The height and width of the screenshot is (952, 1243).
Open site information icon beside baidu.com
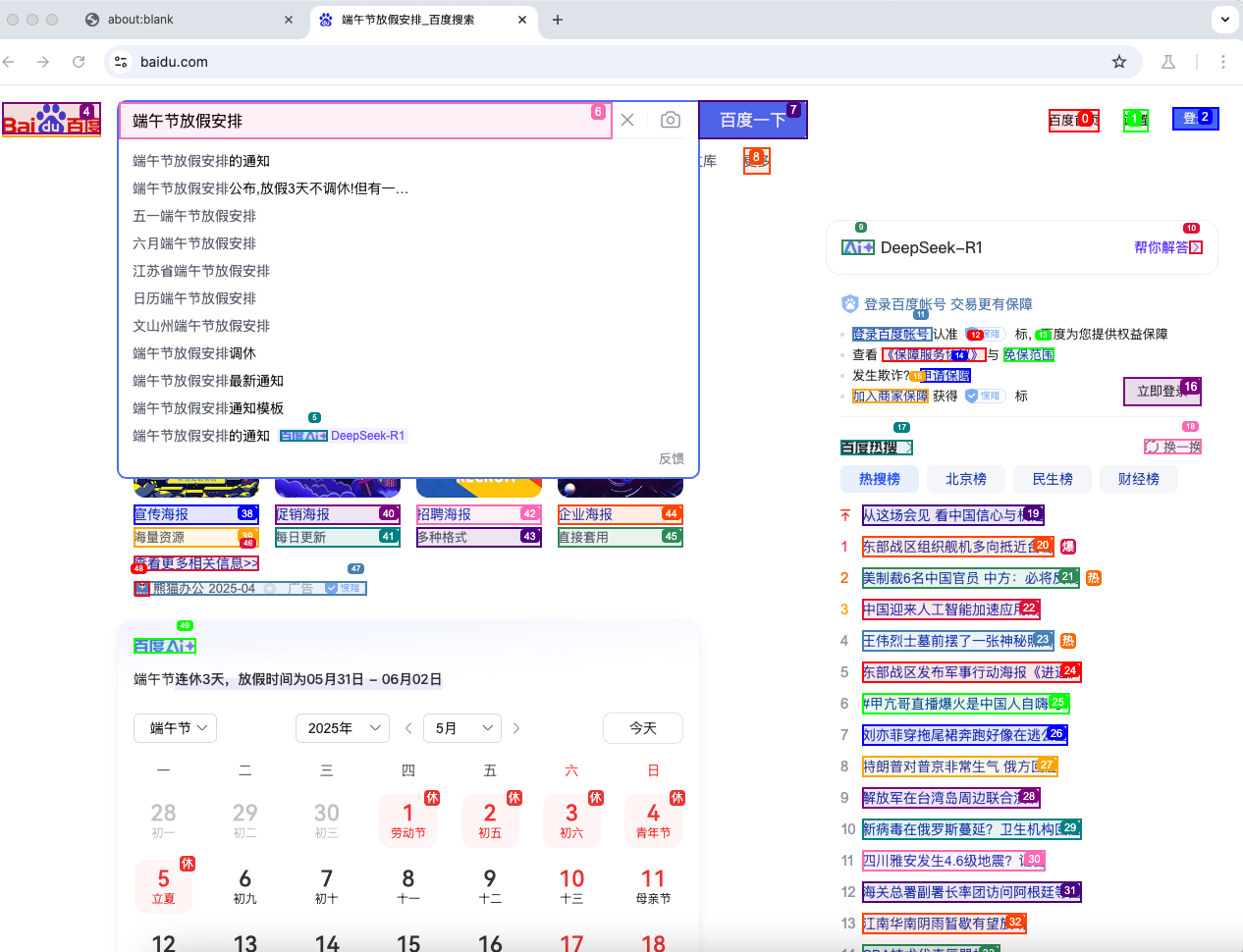(121, 62)
